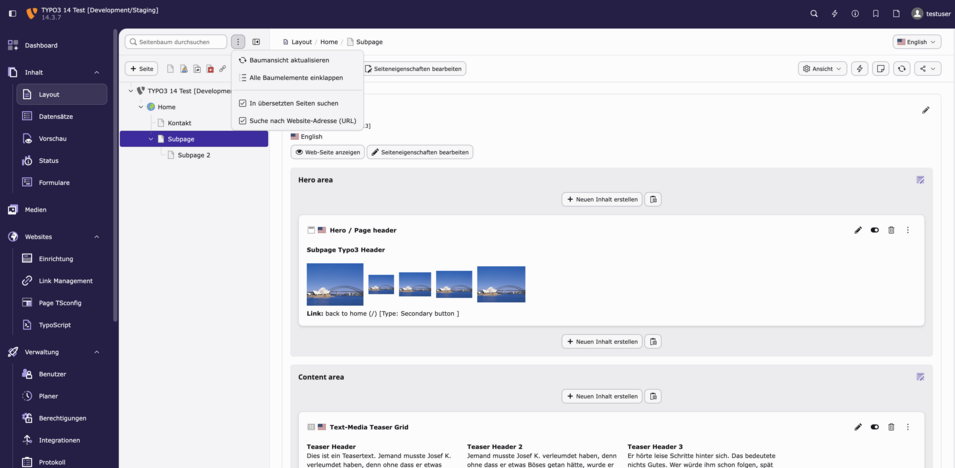Open Page TSconfig module
Viewport: 955px width, 468px height.
point(62,303)
